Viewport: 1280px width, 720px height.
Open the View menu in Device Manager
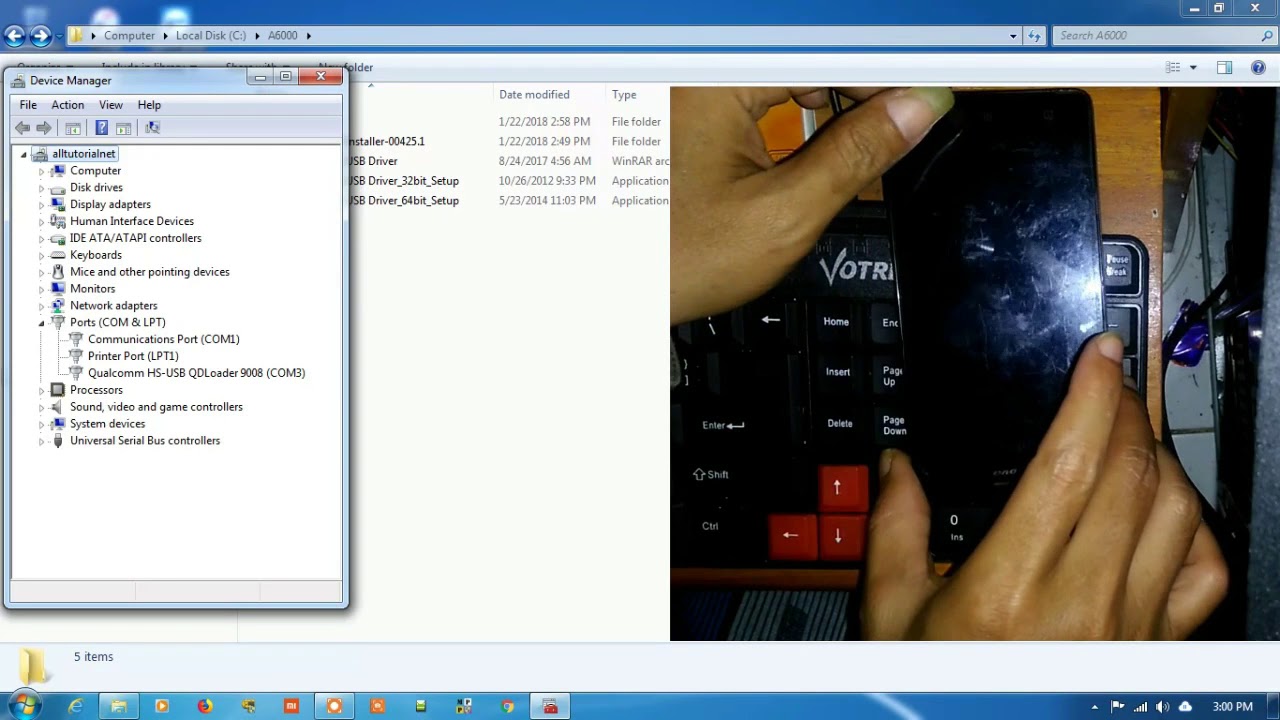(x=111, y=105)
